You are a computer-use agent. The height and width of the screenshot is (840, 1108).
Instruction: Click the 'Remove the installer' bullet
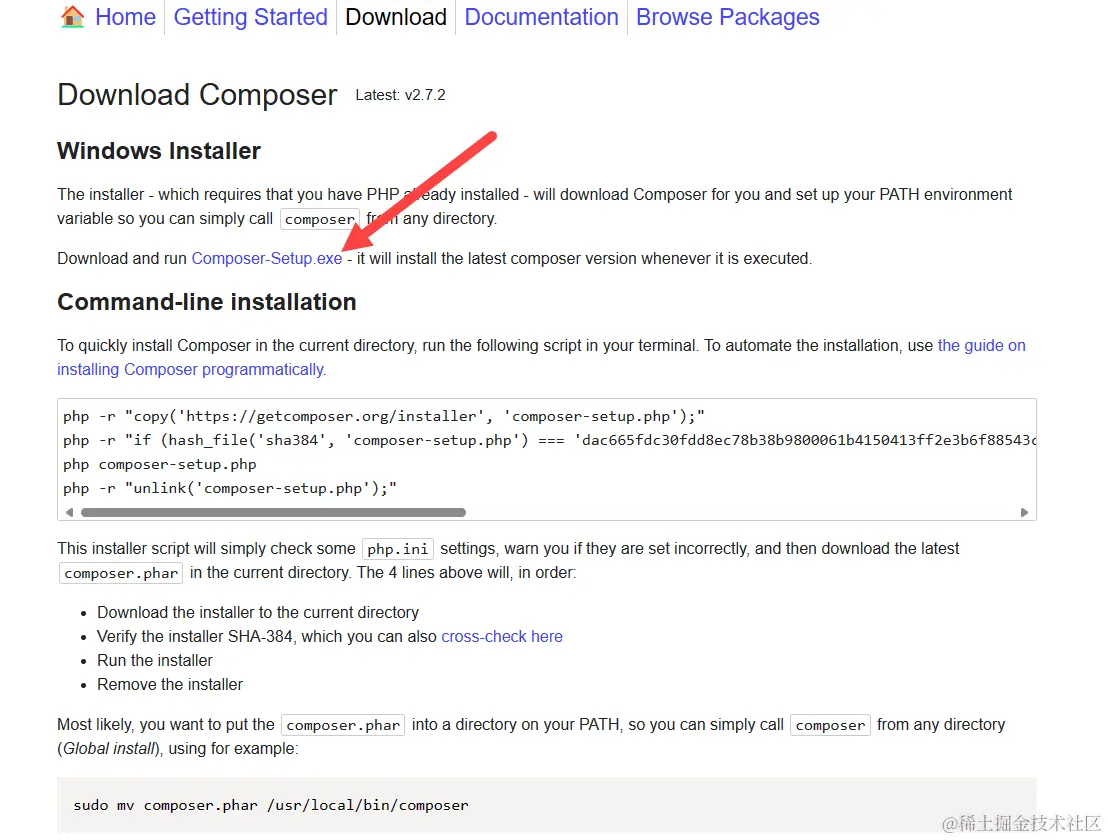point(170,685)
